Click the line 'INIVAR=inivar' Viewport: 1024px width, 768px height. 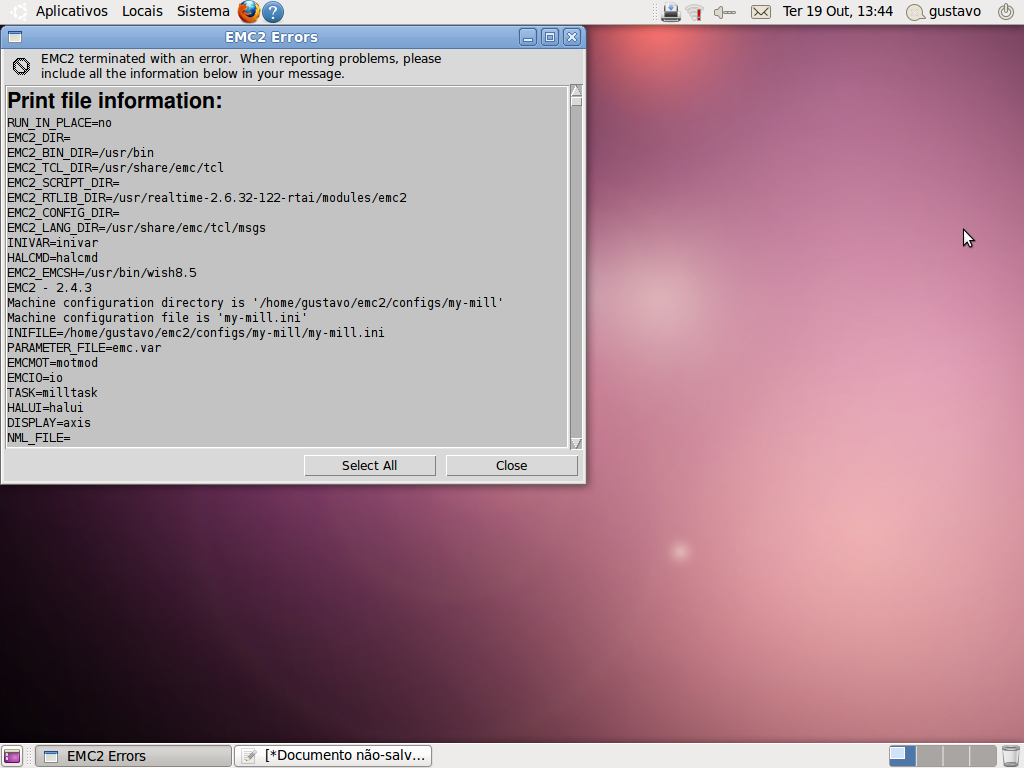click(x=53, y=243)
